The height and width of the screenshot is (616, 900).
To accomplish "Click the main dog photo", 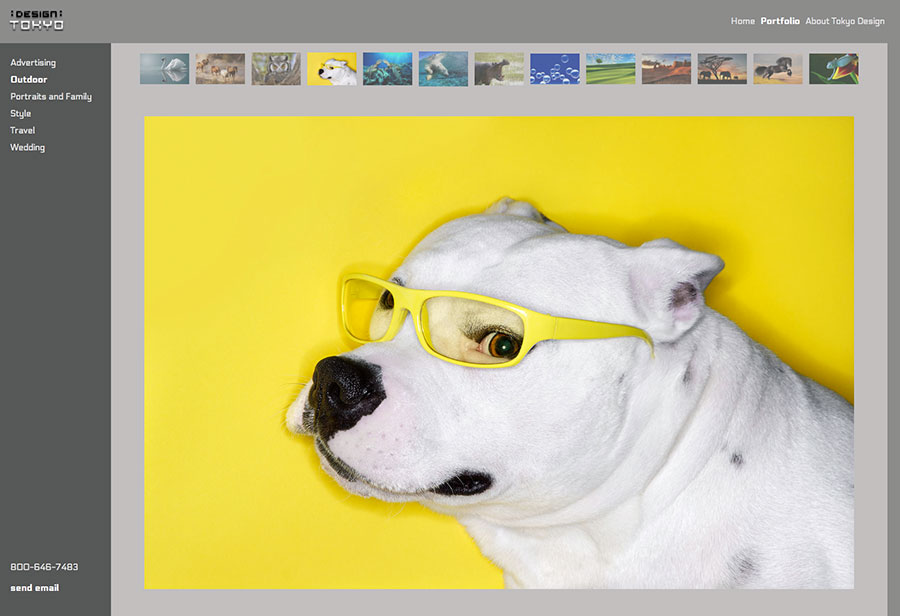I will (499, 352).
